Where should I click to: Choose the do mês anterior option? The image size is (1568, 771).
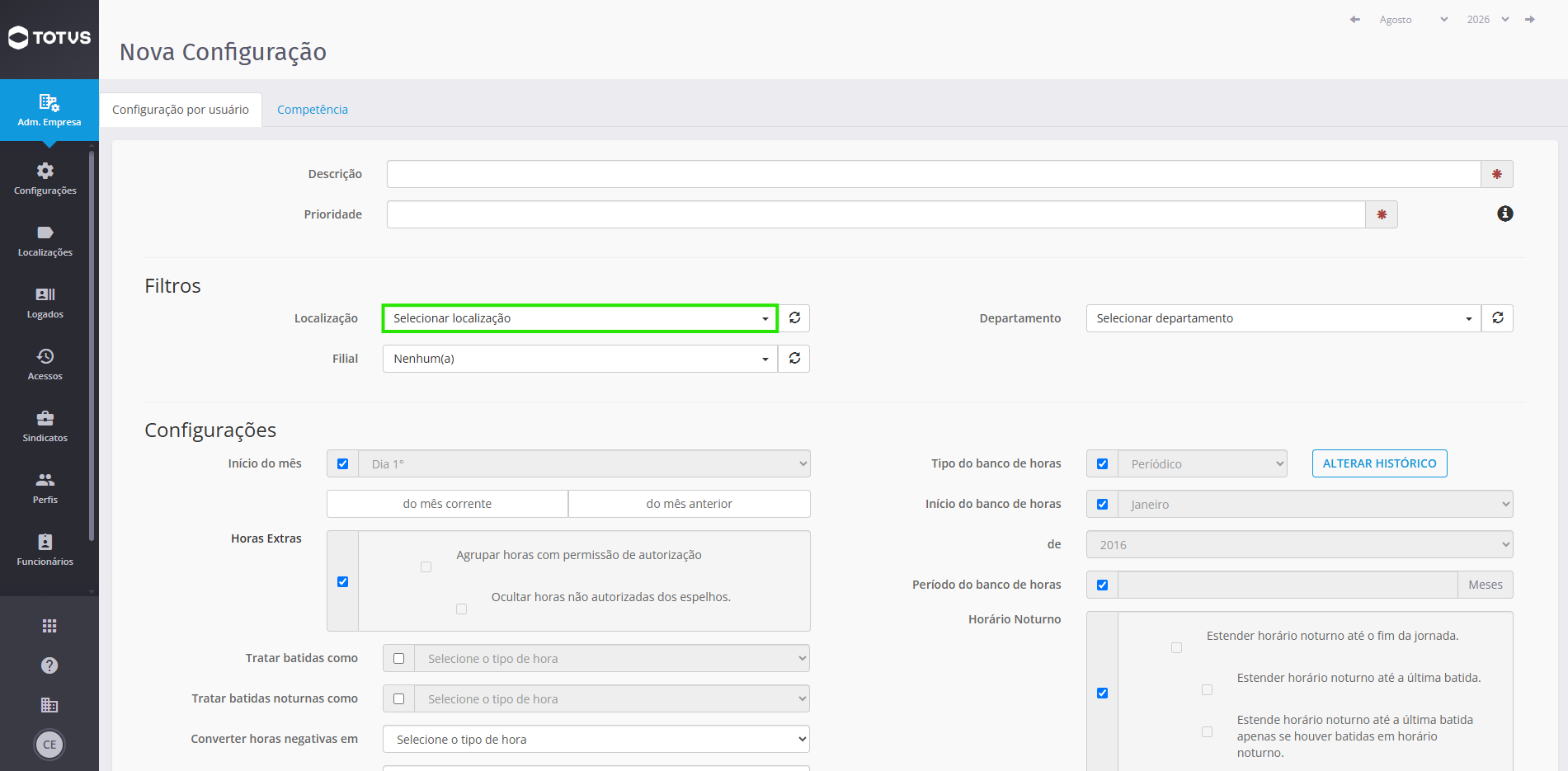point(690,504)
